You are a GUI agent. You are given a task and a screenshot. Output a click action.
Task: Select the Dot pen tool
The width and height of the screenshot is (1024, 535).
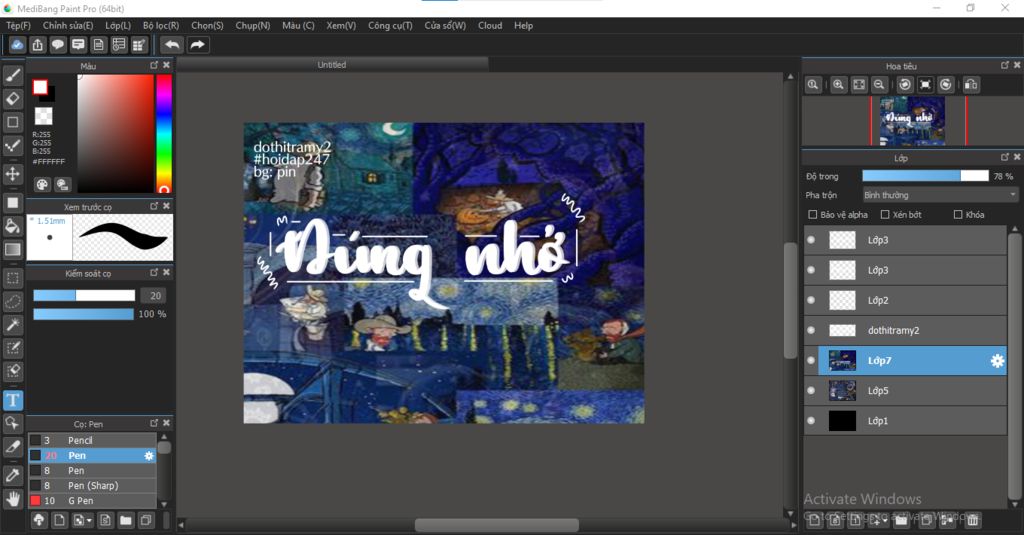pos(12,146)
